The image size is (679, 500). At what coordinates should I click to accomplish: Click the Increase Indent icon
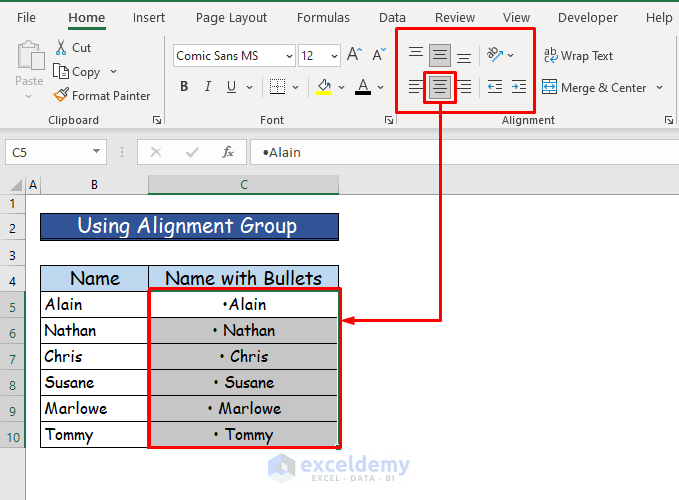[x=518, y=87]
